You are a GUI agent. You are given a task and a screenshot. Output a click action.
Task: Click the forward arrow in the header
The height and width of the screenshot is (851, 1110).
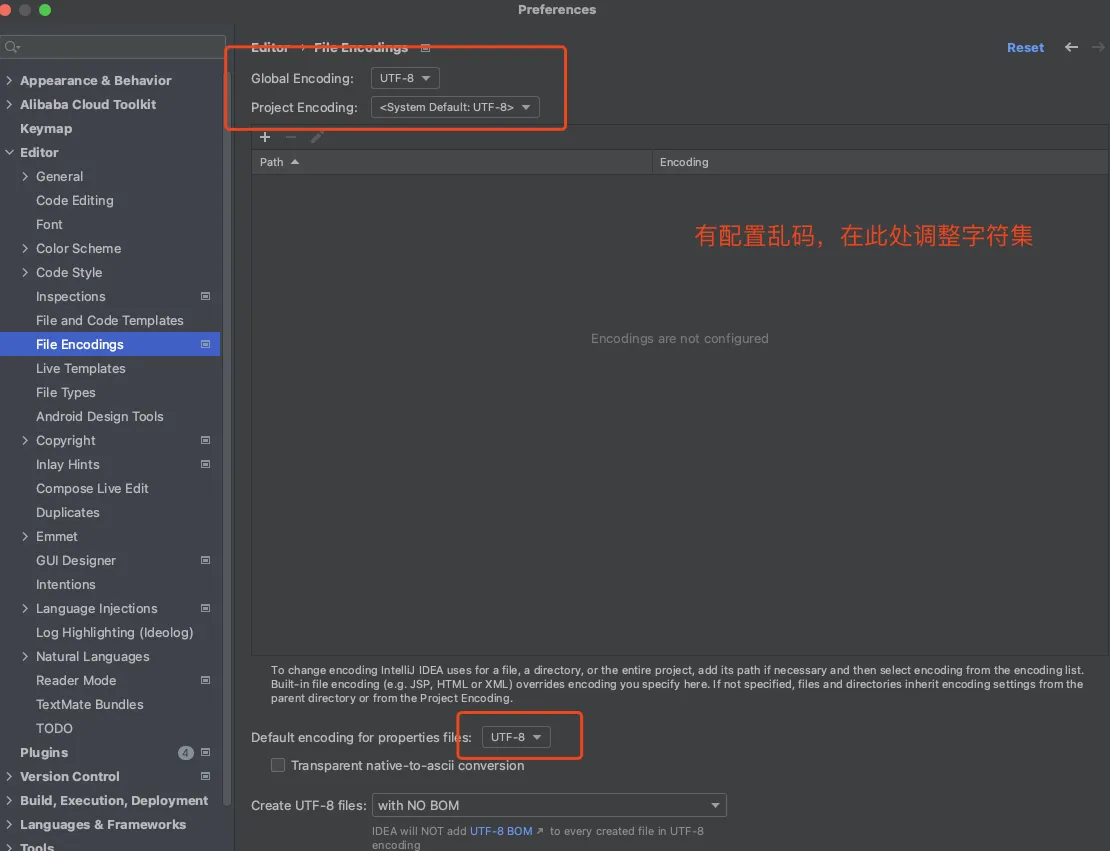[1096, 47]
